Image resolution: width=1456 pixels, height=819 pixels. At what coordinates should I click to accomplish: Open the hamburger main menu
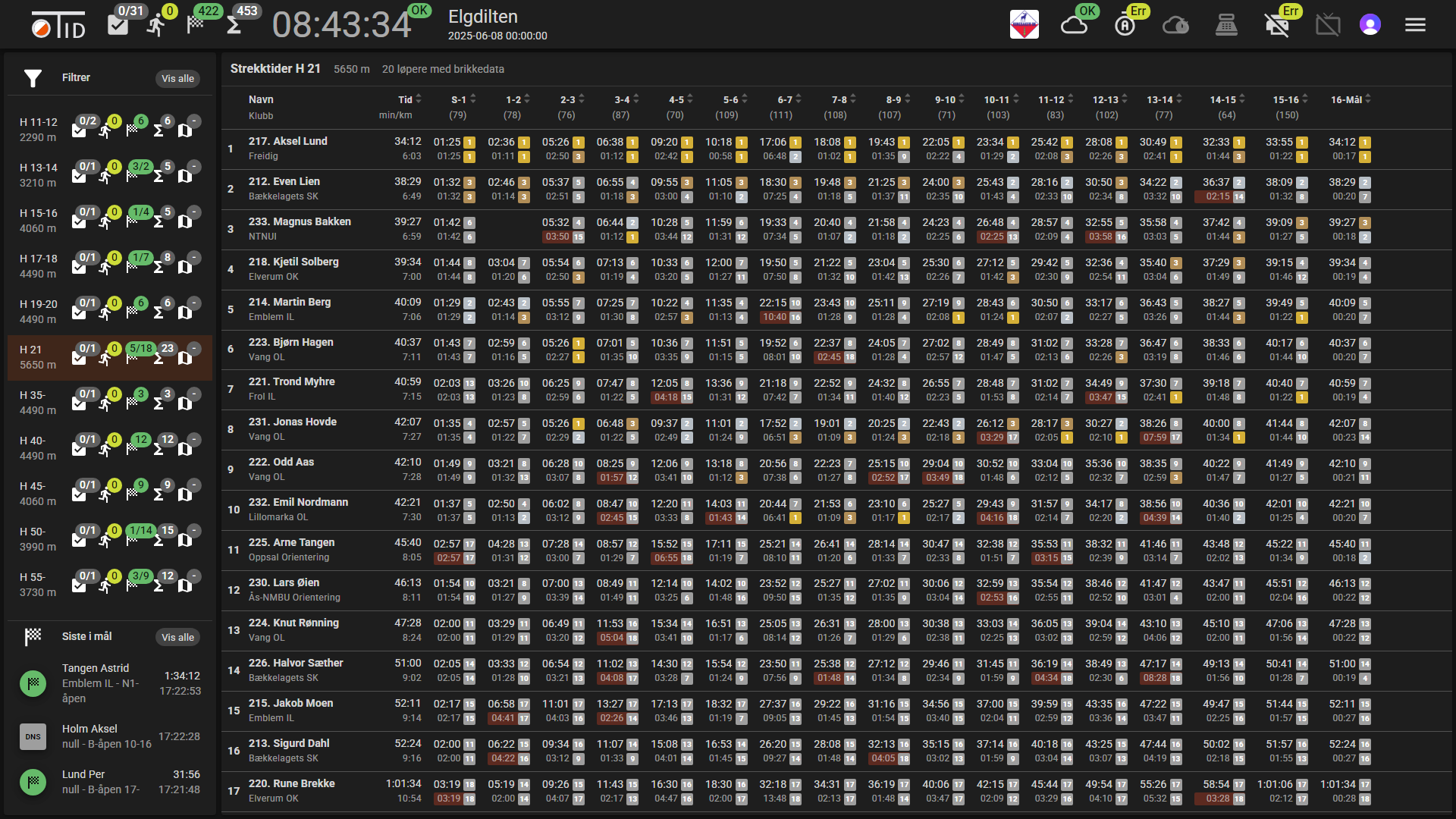click(x=1415, y=25)
